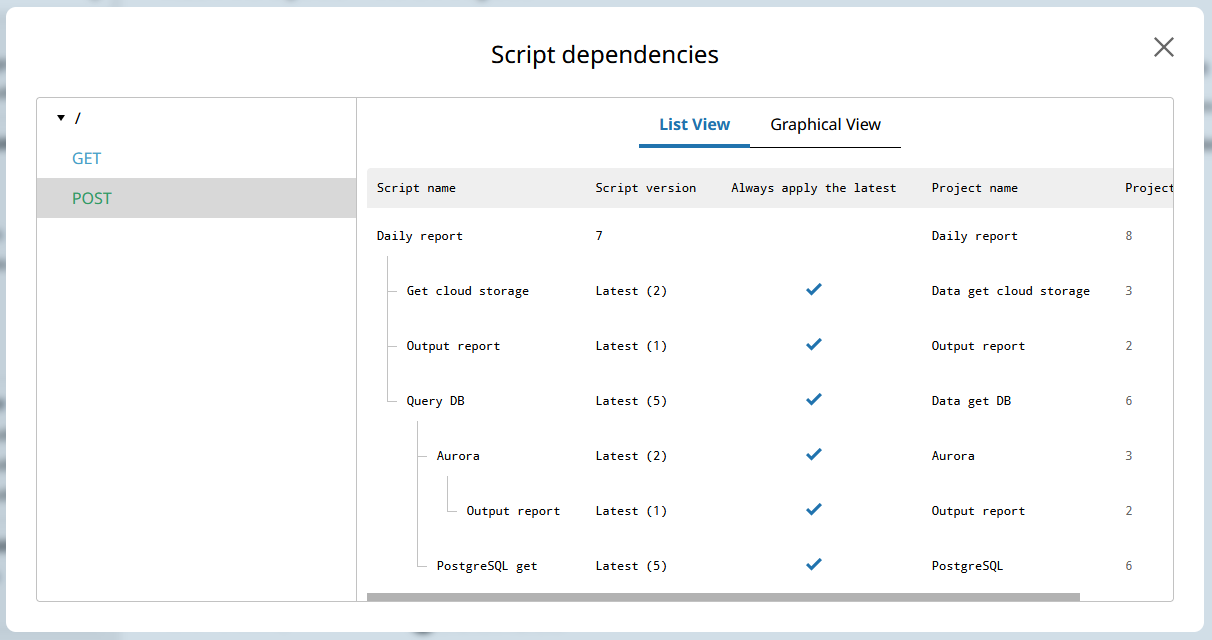The image size is (1212, 640).
Task: Select the POST method in tree
Action: coord(92,198)
